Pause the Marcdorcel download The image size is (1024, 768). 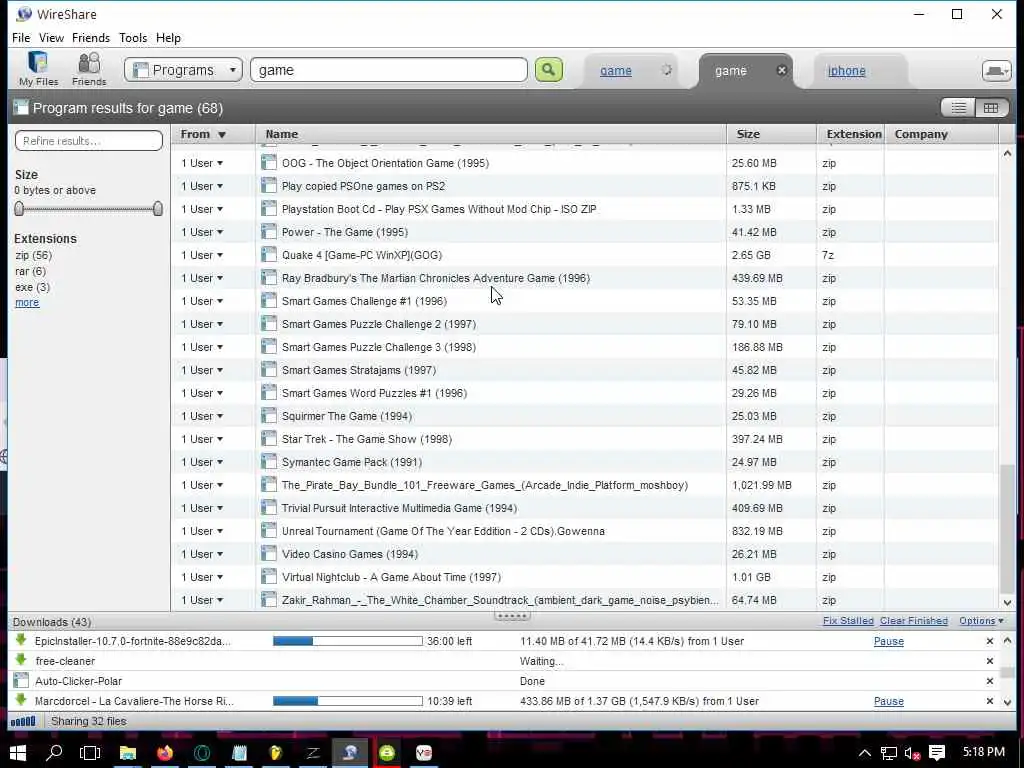[889, 701]
